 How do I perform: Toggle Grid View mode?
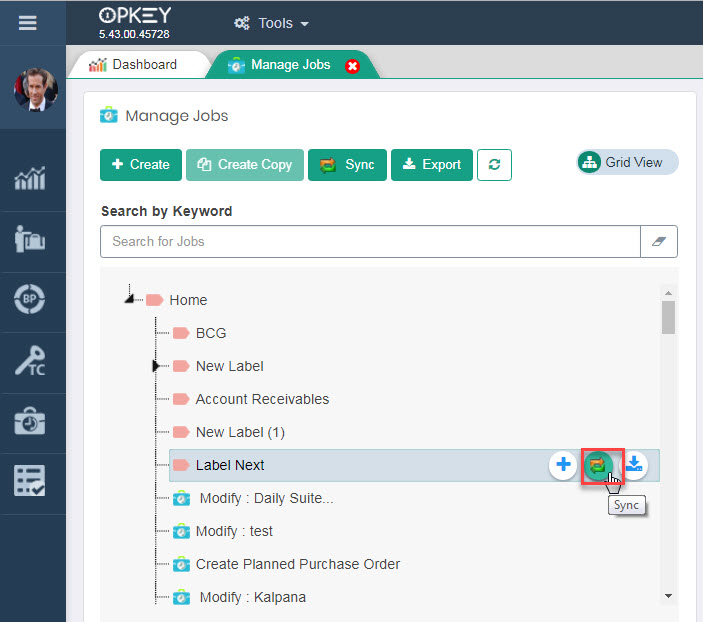pyautogui.click(x=627, y=162)
